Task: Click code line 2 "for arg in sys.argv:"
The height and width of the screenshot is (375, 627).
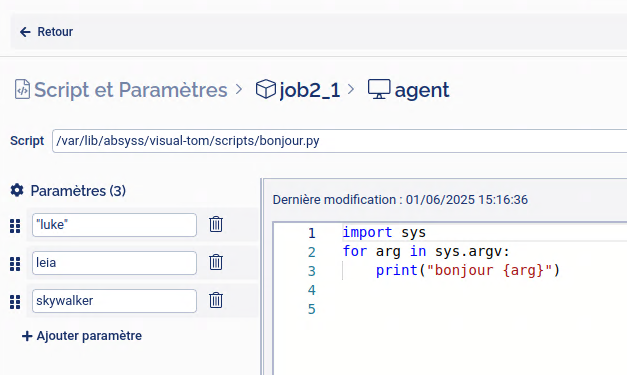Action: (x=426, y=251)
